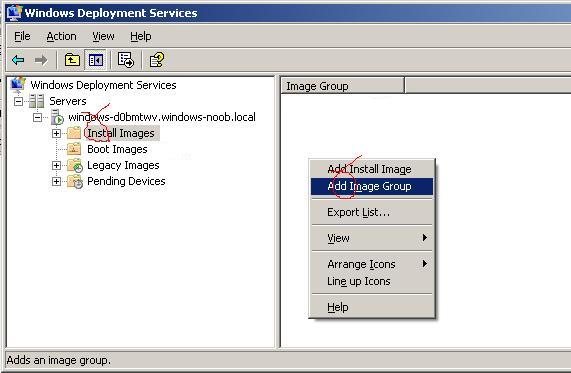
Task: Open the Arrange Icons submenu arrow
Action: (x=424, y=263)
